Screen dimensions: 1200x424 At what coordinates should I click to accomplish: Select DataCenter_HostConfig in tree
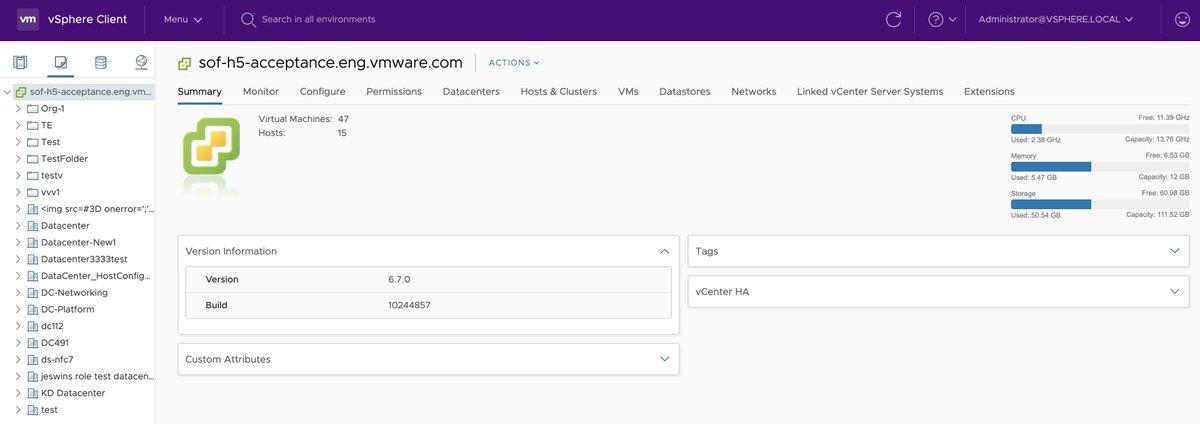click(x=97, y=276)
